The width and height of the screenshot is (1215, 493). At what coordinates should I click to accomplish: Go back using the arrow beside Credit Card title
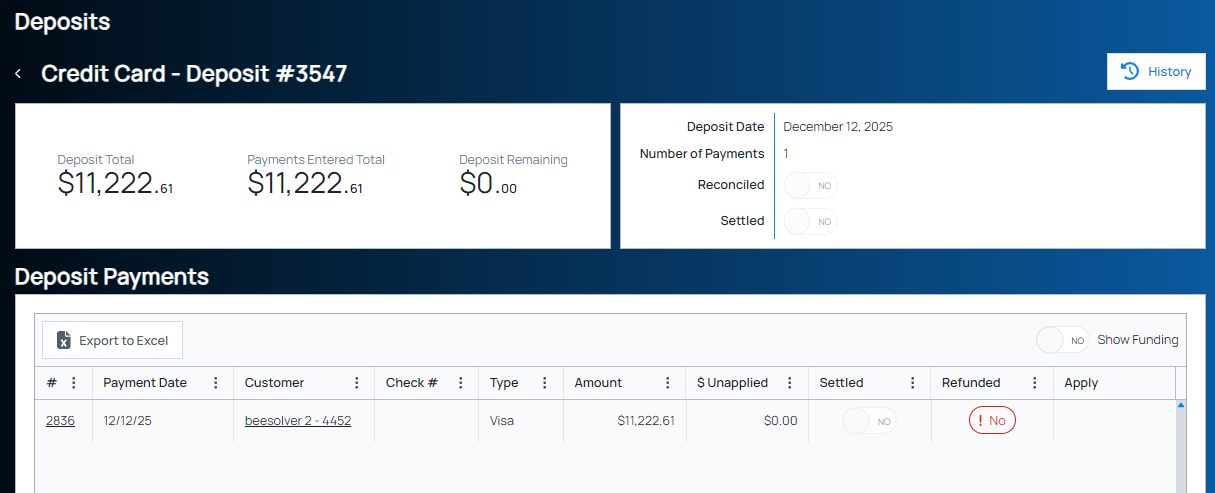tap(18, 73)
